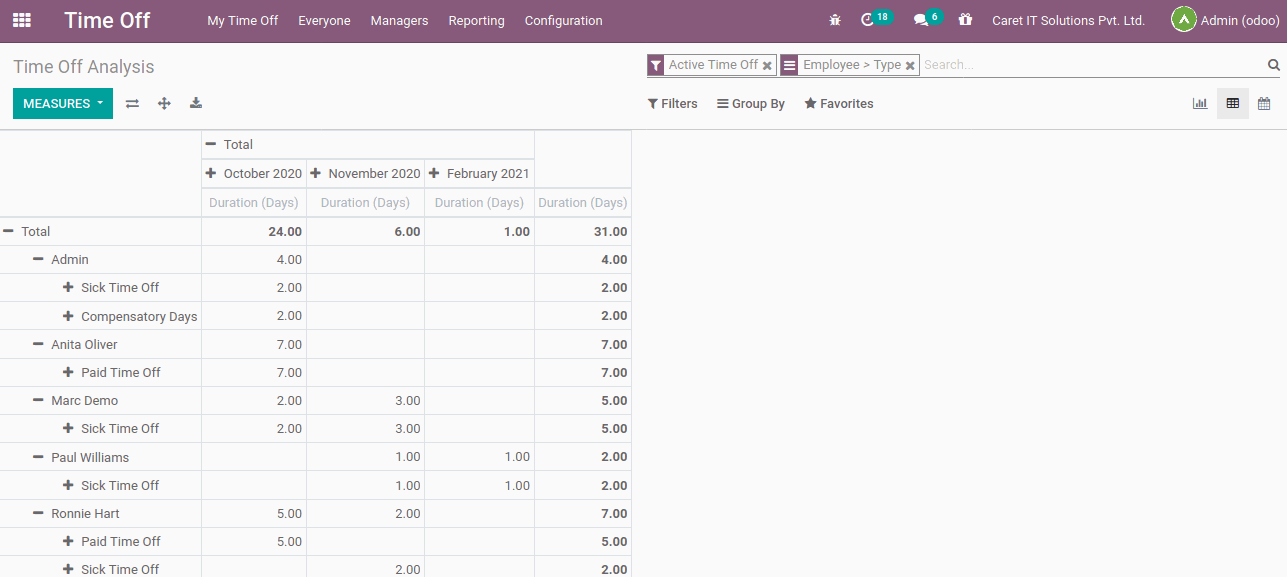The image size is (1287, 577).
Task: Click the expand all icon
Action: click(164, 103)
